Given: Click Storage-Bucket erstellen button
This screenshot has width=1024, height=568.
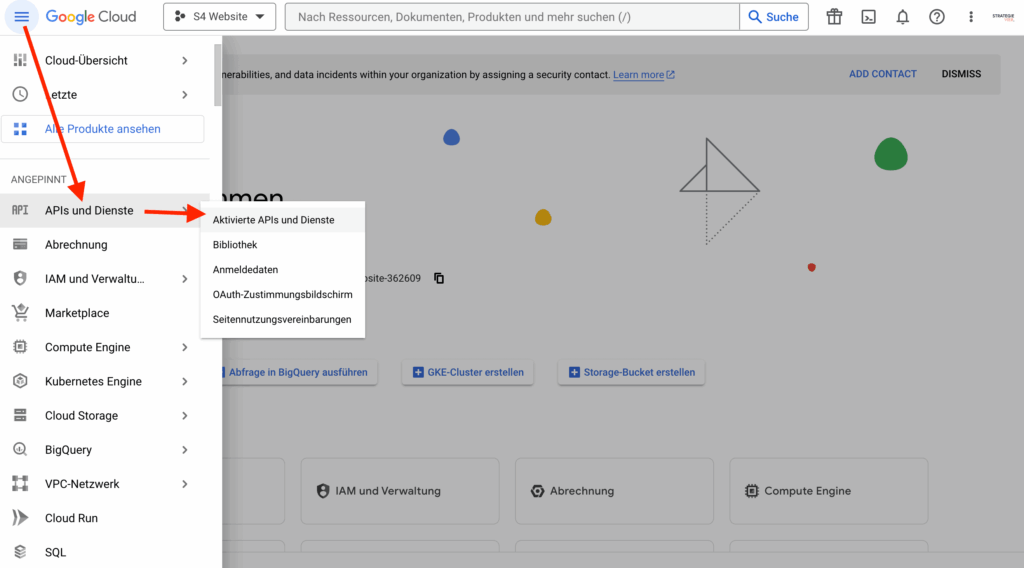Looking at the screenshot, I should pos(631,372).
